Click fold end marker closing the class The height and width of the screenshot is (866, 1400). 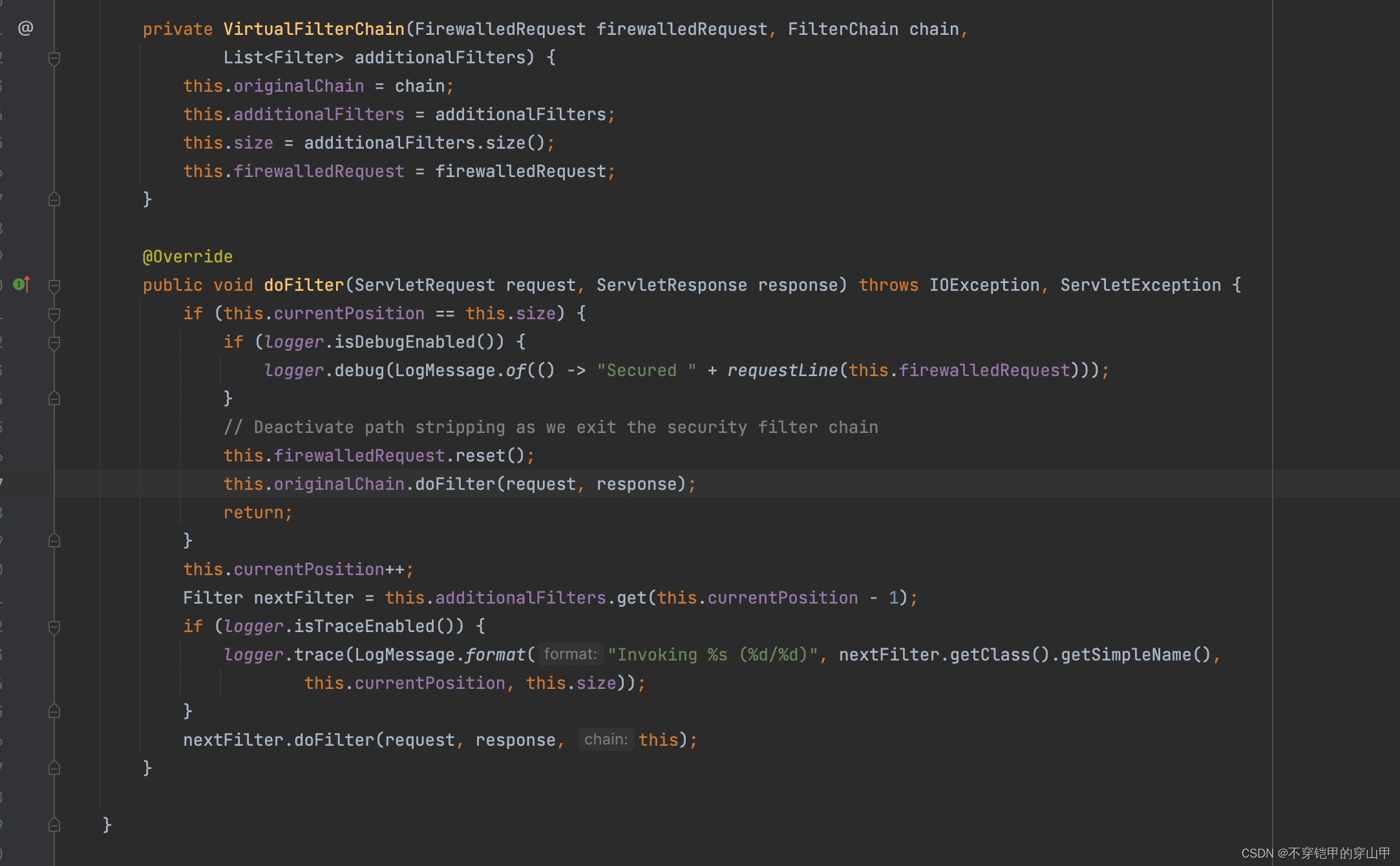pyautogui.click(x=54, y=825)
